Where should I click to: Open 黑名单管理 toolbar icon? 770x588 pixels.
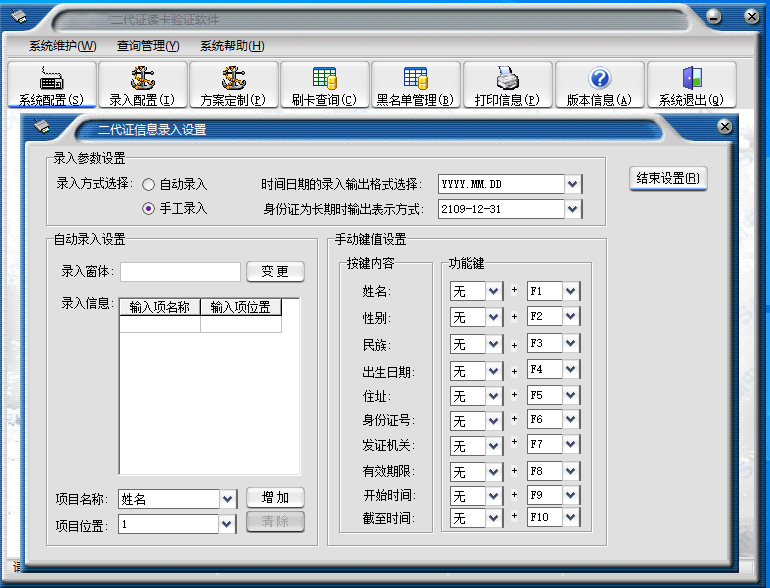click(415, 78)
